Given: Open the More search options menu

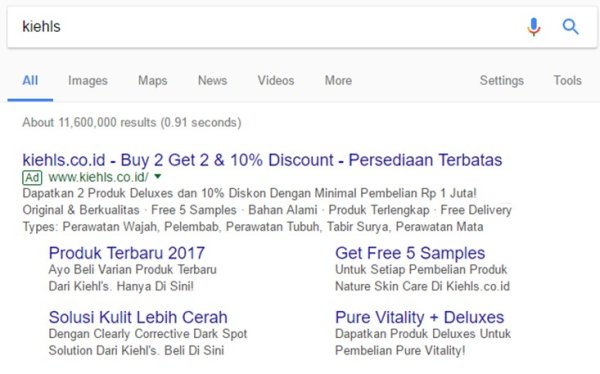Looking at the screenshot, I should pos(338,80).
